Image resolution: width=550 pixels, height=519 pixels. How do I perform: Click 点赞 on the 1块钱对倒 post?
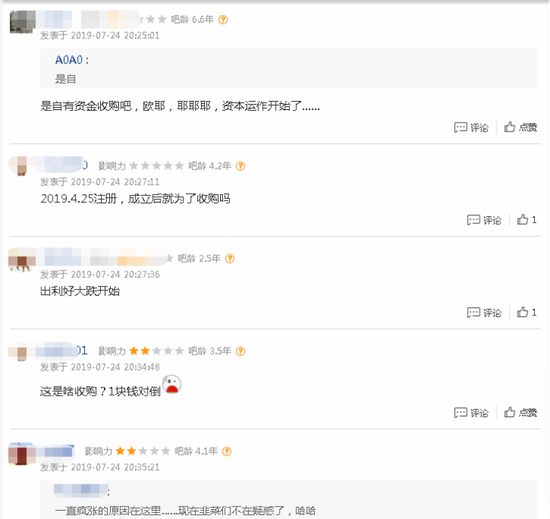520,412
